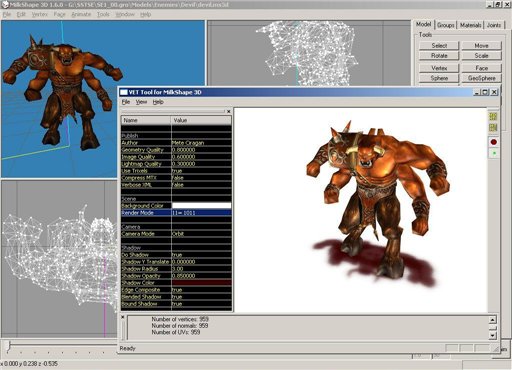The width and height of the screenshot is (512, 370).
Task: Close the output log pane with its X
Action: tap(123, 317)
